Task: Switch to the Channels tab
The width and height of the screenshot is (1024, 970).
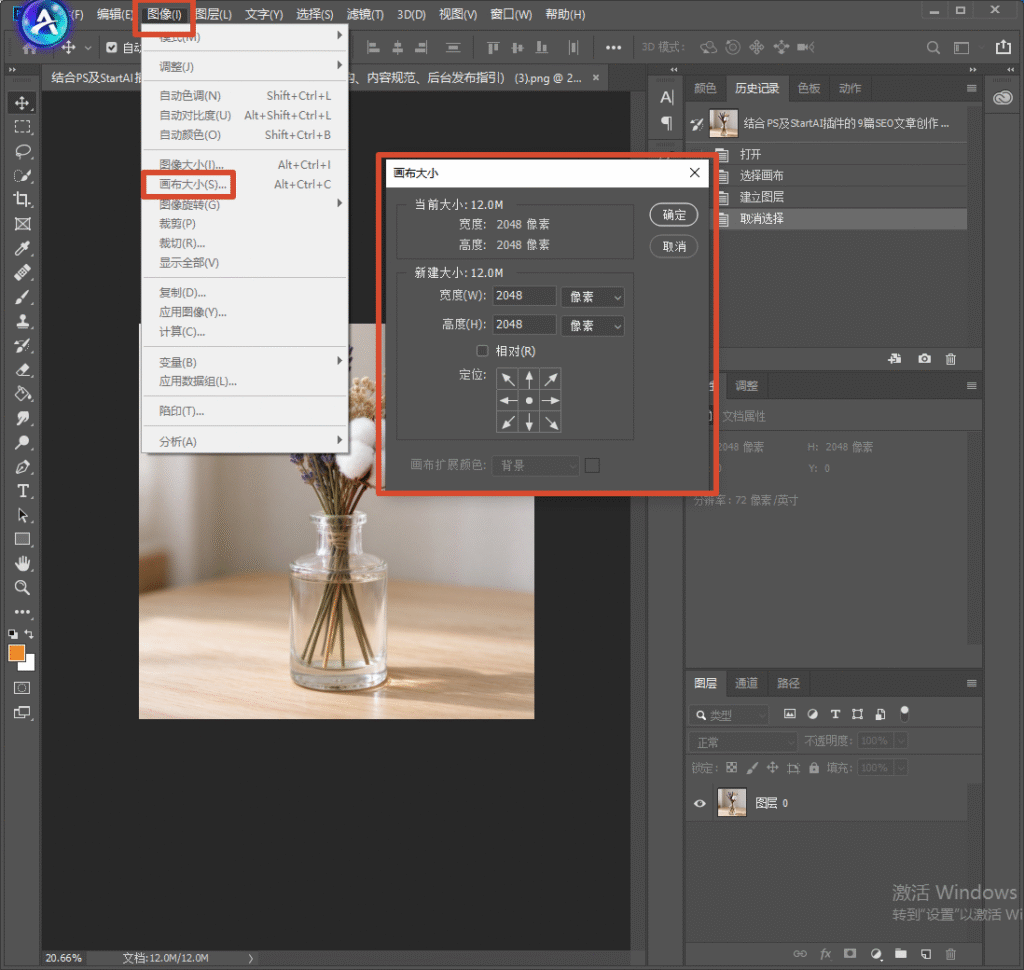Action: click(746, 683)
